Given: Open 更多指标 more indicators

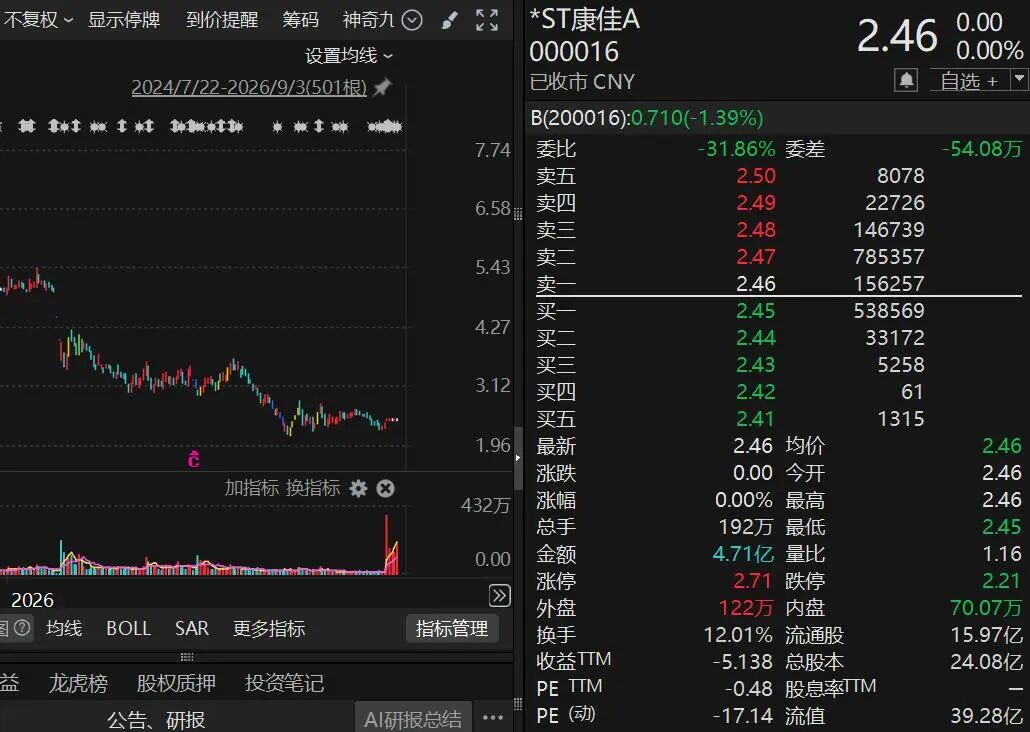Looking at the screenshot, I should [x=269, y=628].
